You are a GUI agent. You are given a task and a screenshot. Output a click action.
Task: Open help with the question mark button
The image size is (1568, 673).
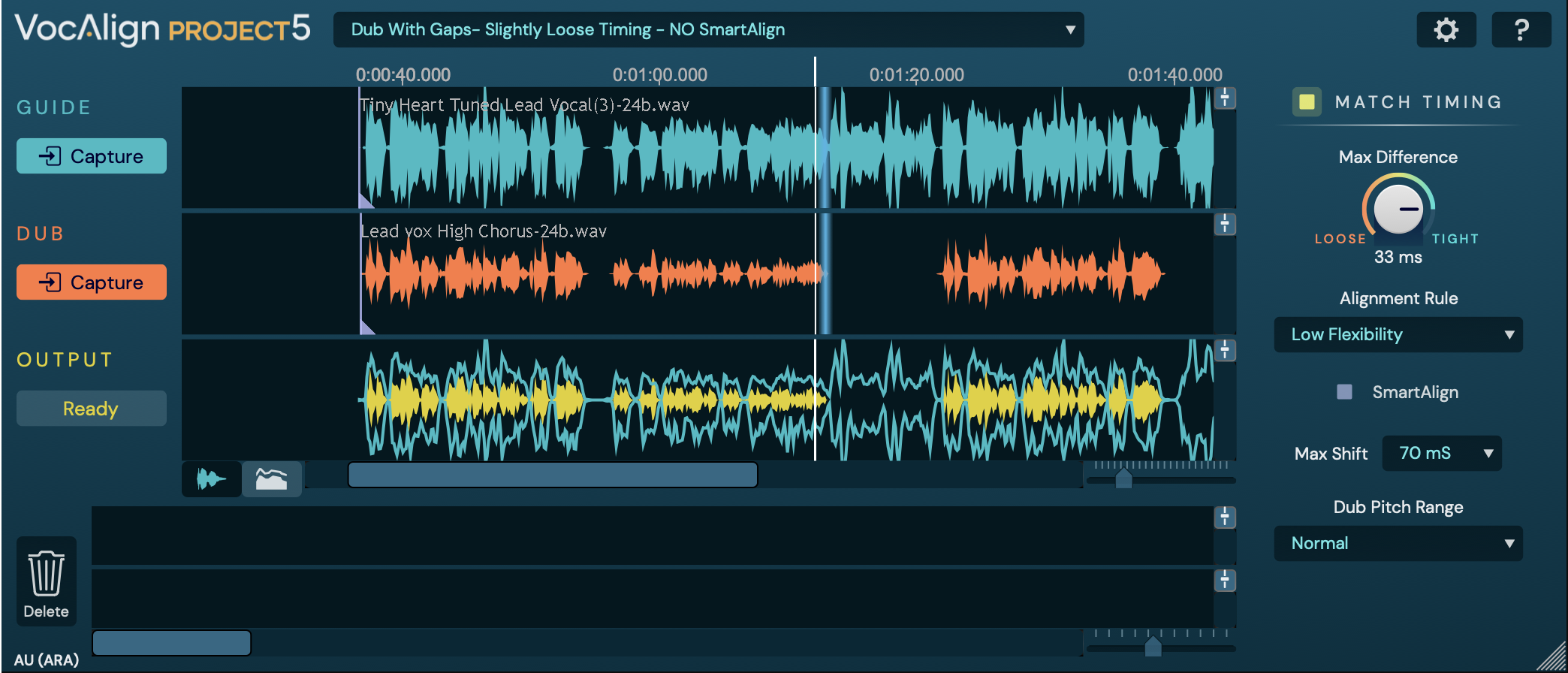point(1521,30)
